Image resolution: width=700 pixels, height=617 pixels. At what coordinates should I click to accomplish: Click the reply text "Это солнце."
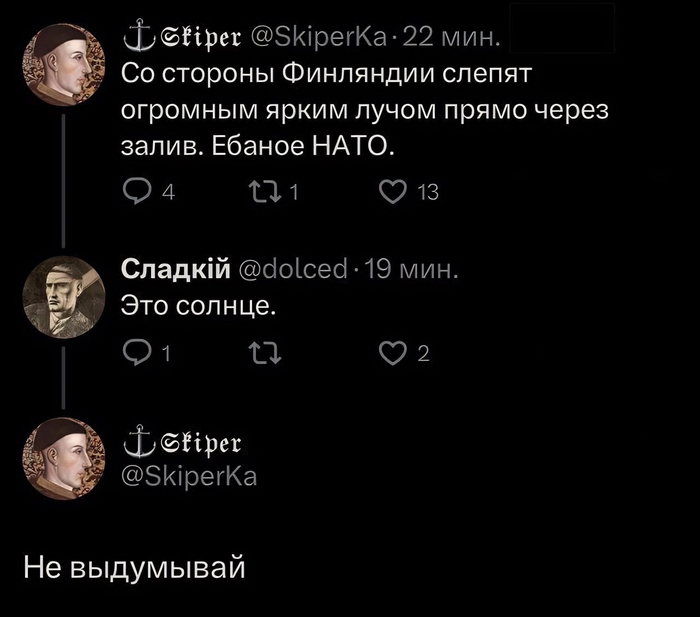point(196,304)
